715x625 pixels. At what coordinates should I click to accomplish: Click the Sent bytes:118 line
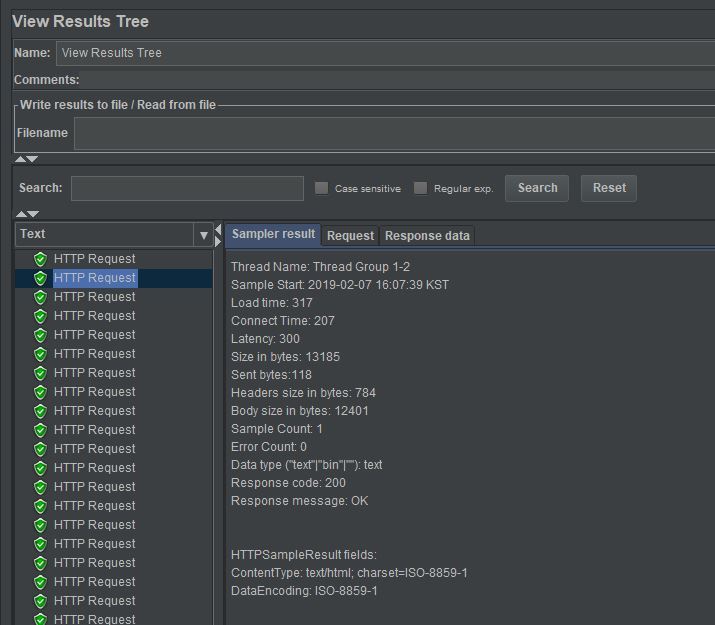click(271, 375)
